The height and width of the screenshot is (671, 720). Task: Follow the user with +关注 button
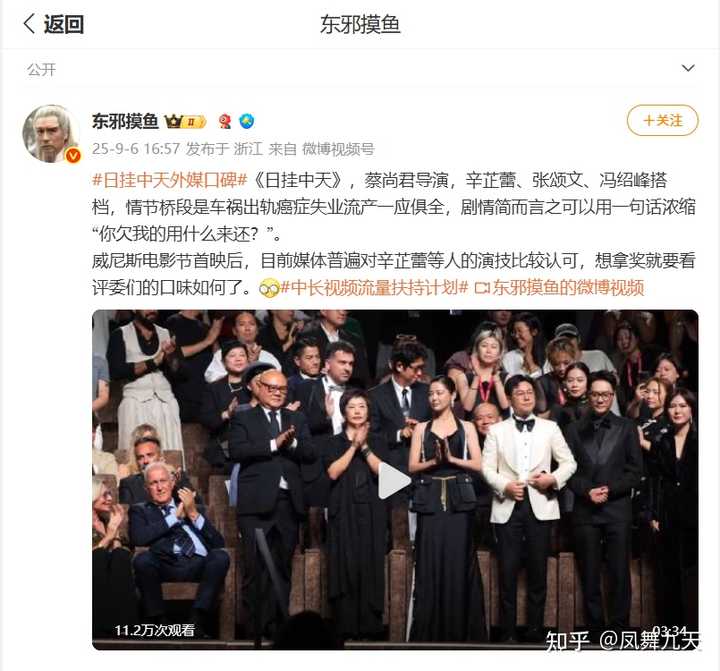[x=662, y=120]
